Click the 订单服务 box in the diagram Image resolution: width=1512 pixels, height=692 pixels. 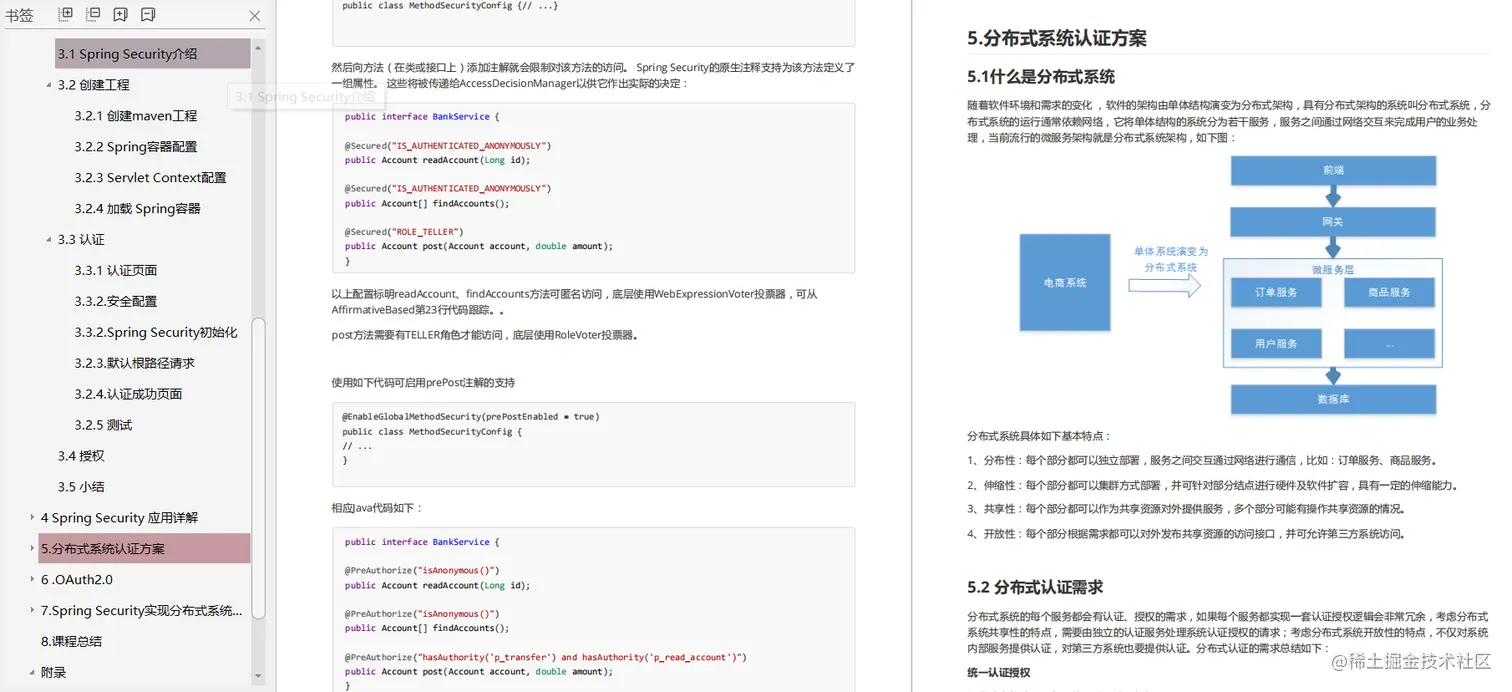(1276, 292)
